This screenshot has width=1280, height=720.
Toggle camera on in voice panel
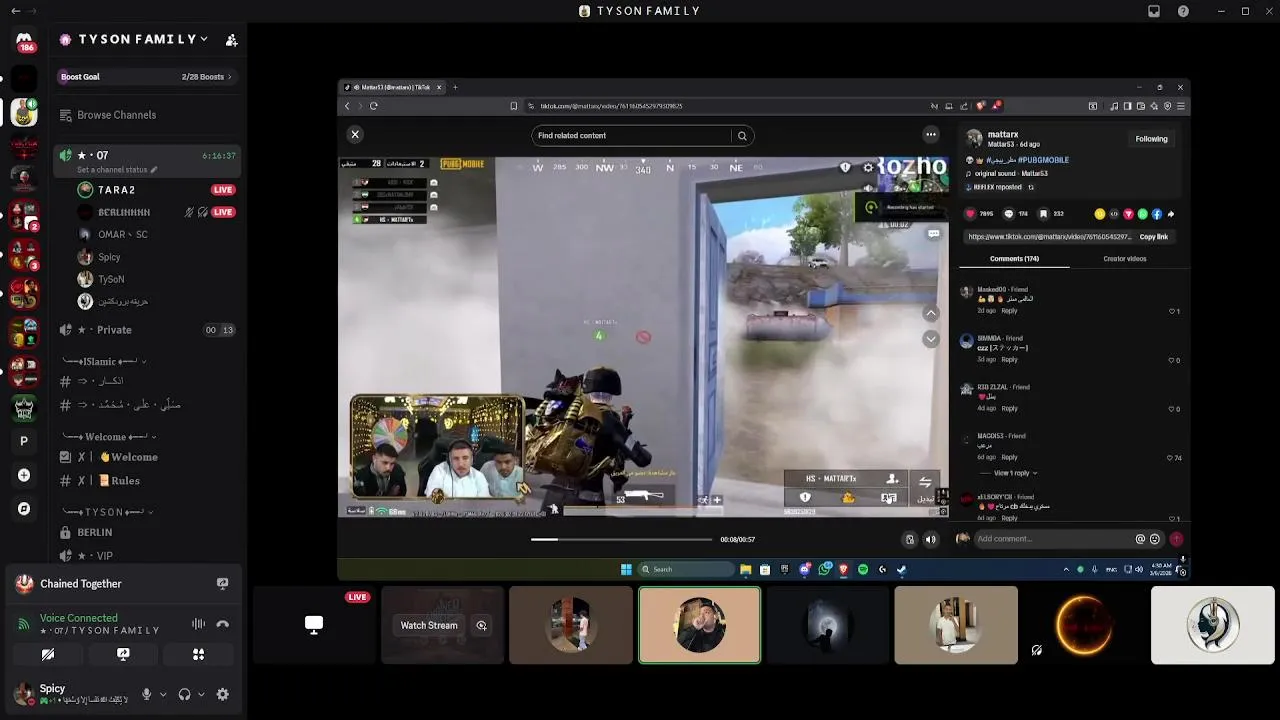[x=47, y=654]
